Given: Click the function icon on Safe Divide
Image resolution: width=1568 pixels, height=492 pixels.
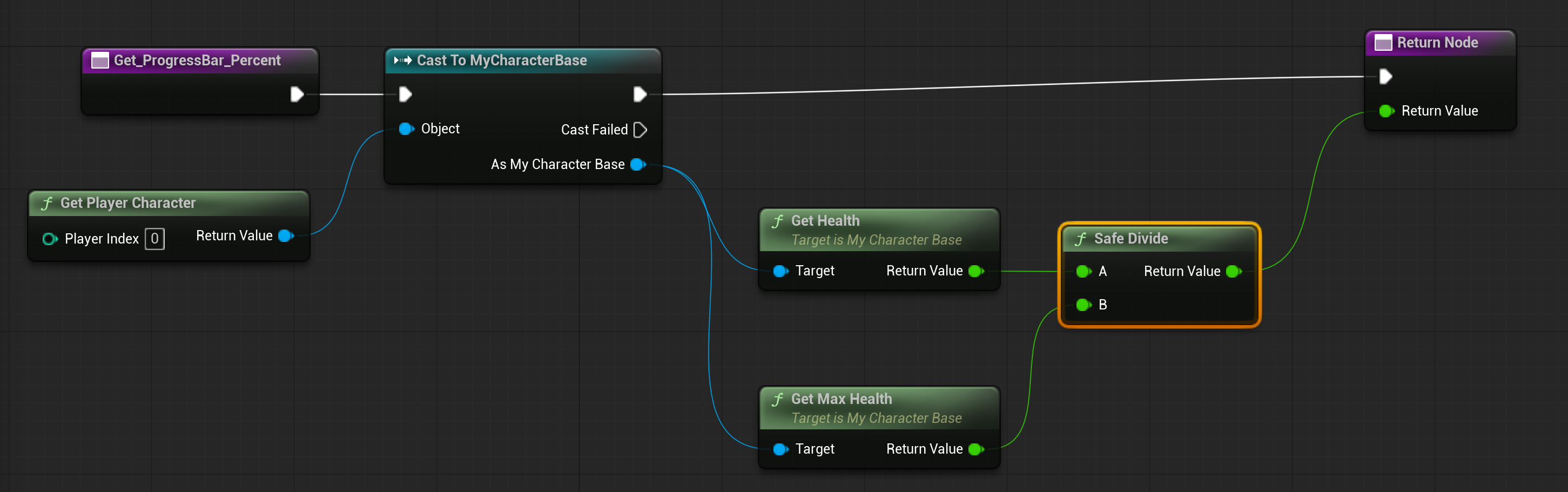Looking at the screenshot, I should point(1081,239).
